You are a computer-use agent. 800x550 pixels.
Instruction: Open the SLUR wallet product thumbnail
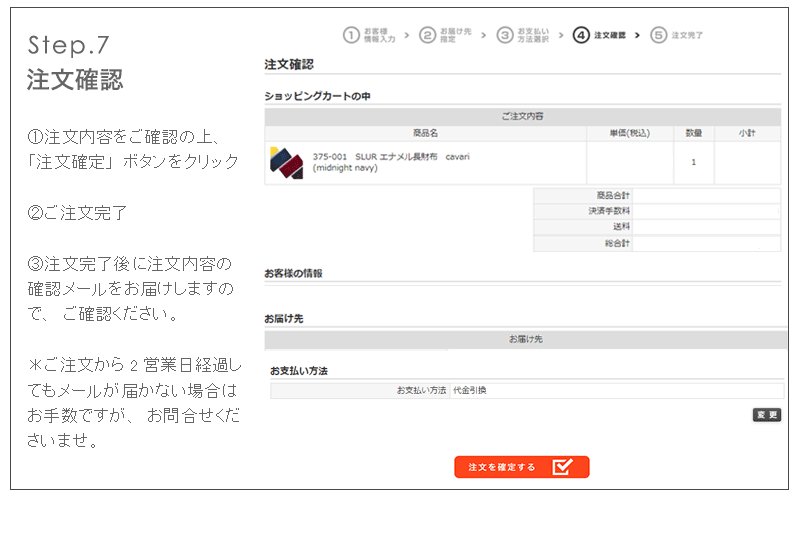coord(286,163)
